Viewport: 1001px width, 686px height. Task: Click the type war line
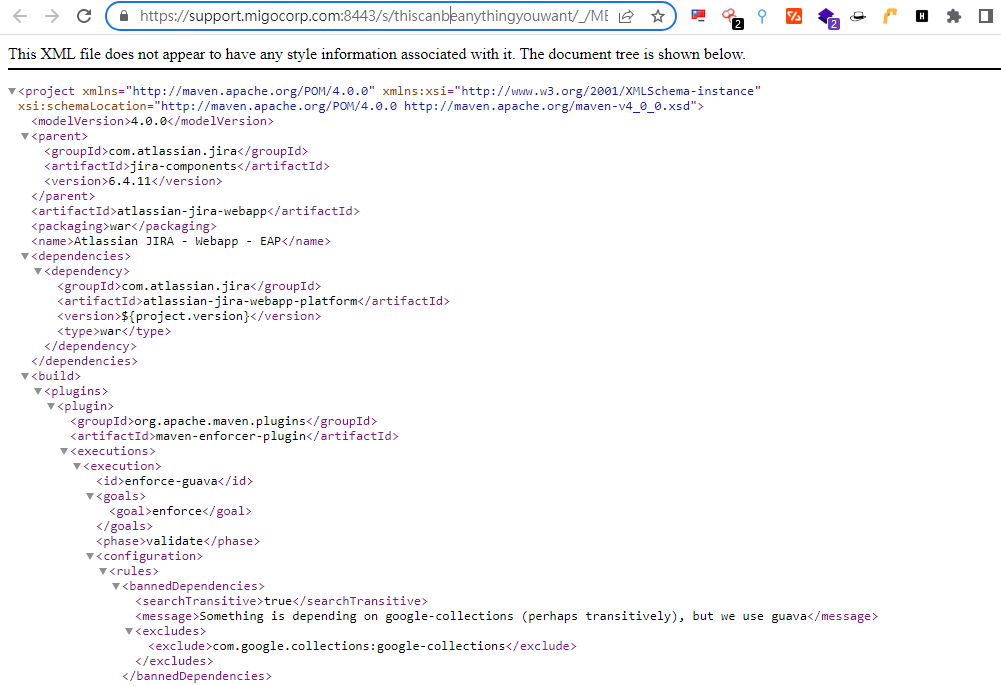pos(114,331)
